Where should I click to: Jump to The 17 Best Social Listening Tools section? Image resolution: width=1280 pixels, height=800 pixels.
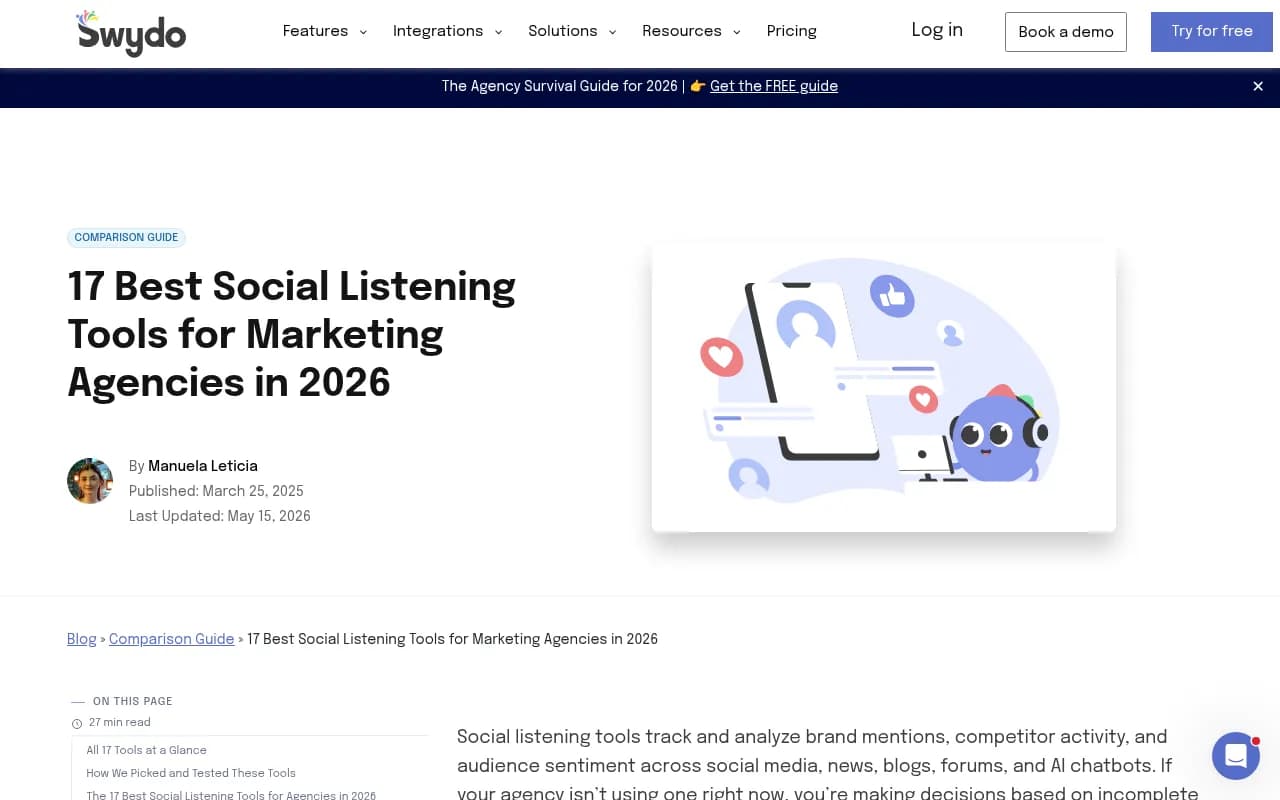pyautogui.click(x=231, y=795)
